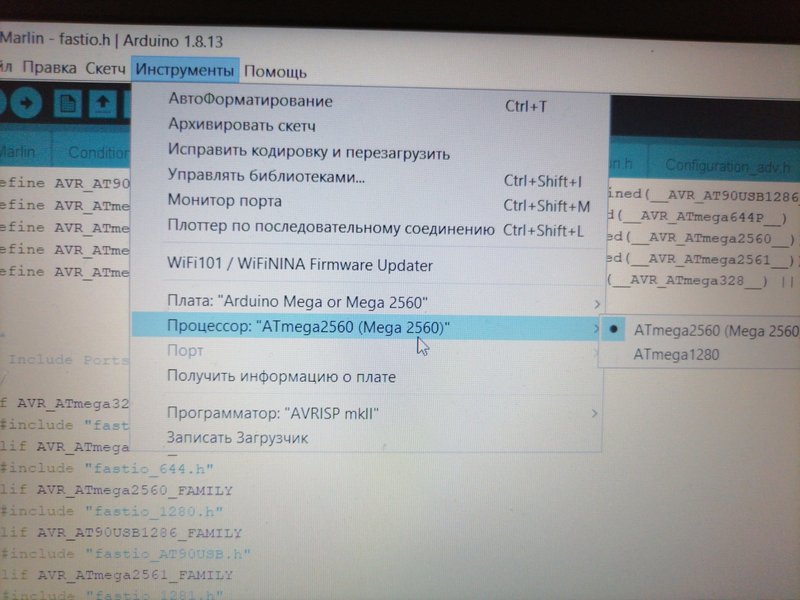Viewport: 800px width, 600px height.
Task: Switch to the Configuration_adv.h tab
Action: 727,165
